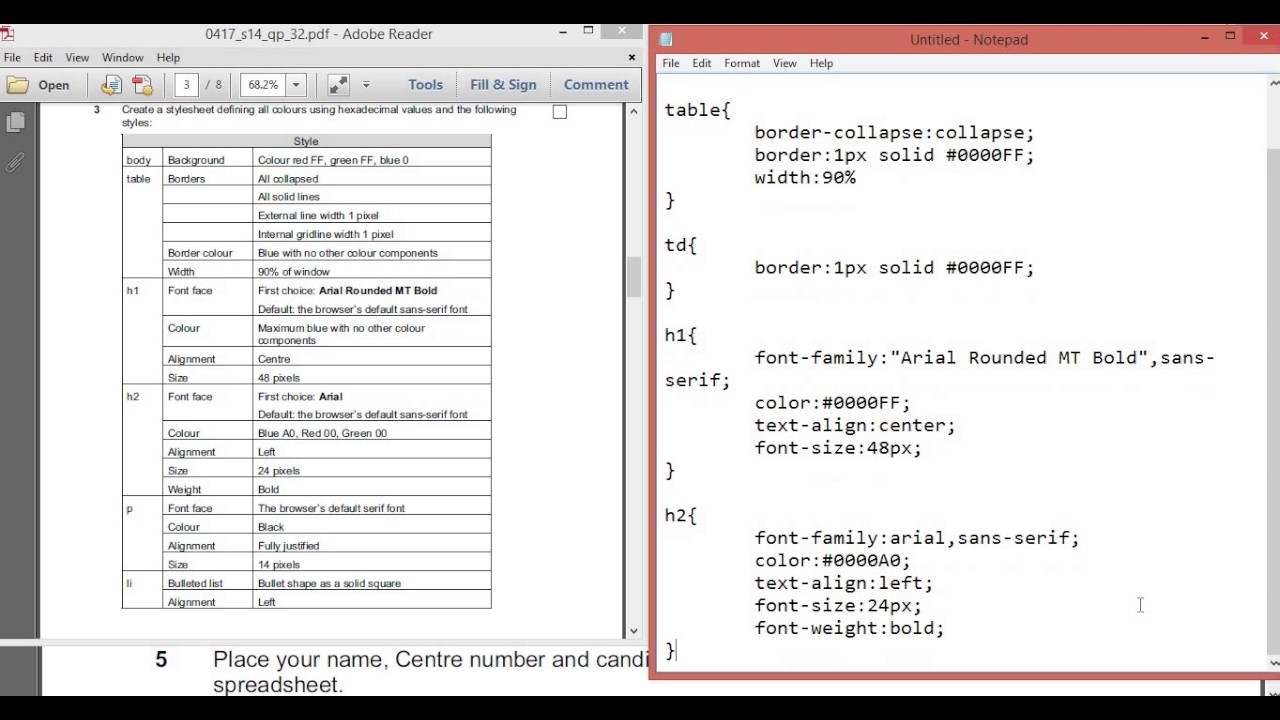Minimize the Notepad window
1280x720 pixels.
click(x=1204, y=37)
